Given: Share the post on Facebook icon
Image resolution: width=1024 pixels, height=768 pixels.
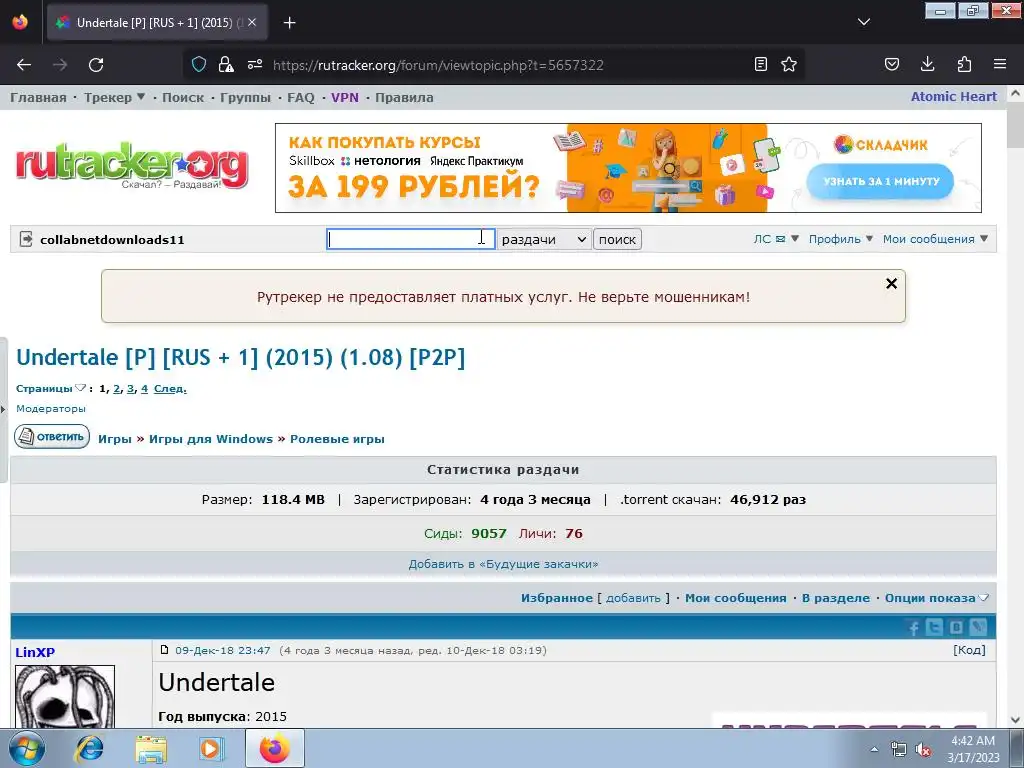Looking at the screenshot, I should coord(914,628).
